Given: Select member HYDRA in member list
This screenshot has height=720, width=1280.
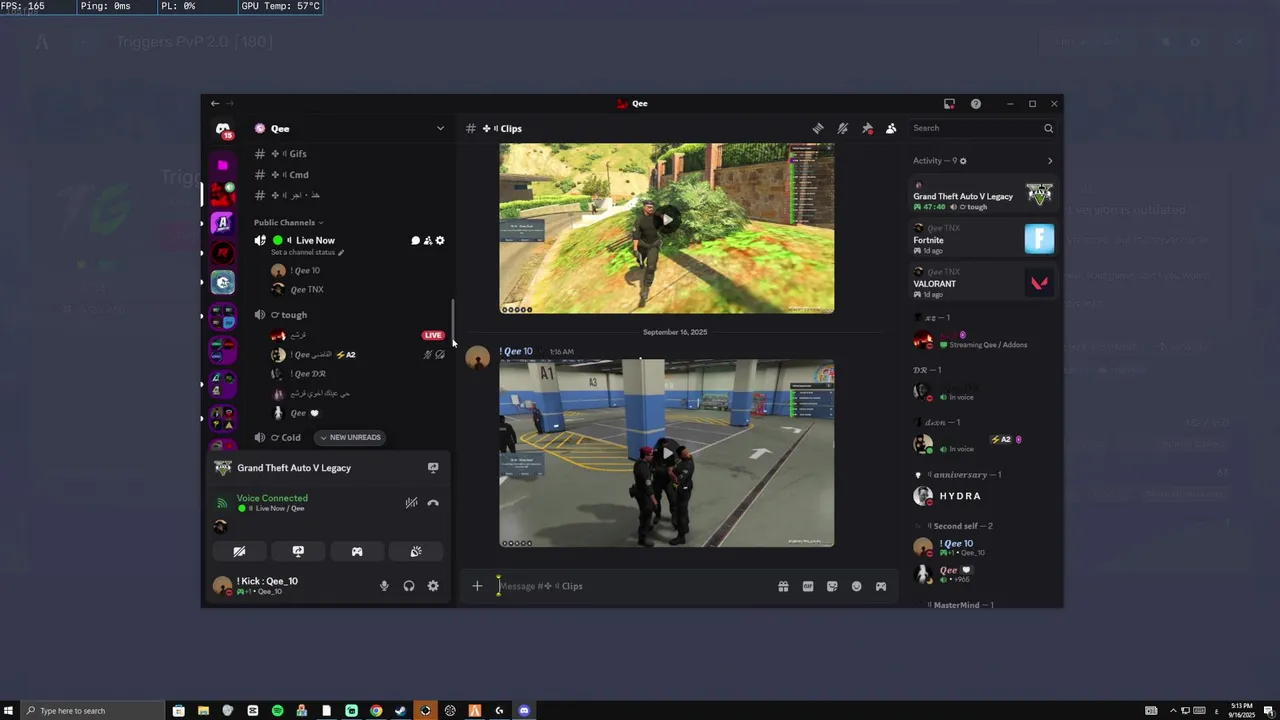Looking at the screenshot, I should (983, 496).
